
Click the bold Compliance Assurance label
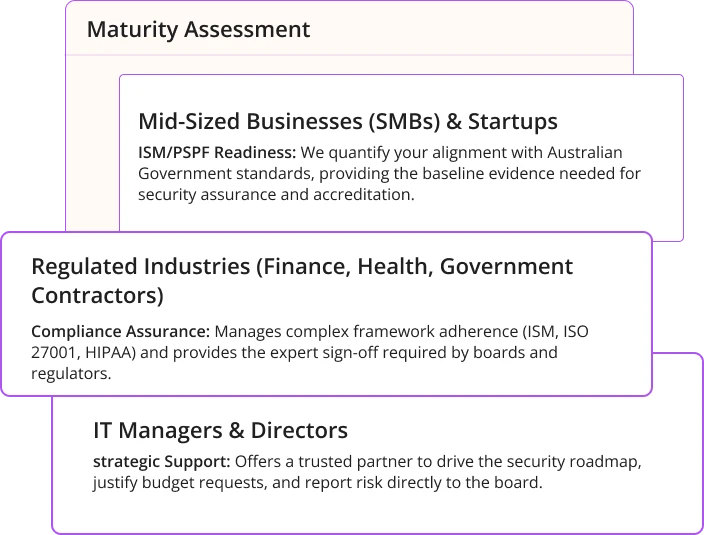(x=120, y=331)
